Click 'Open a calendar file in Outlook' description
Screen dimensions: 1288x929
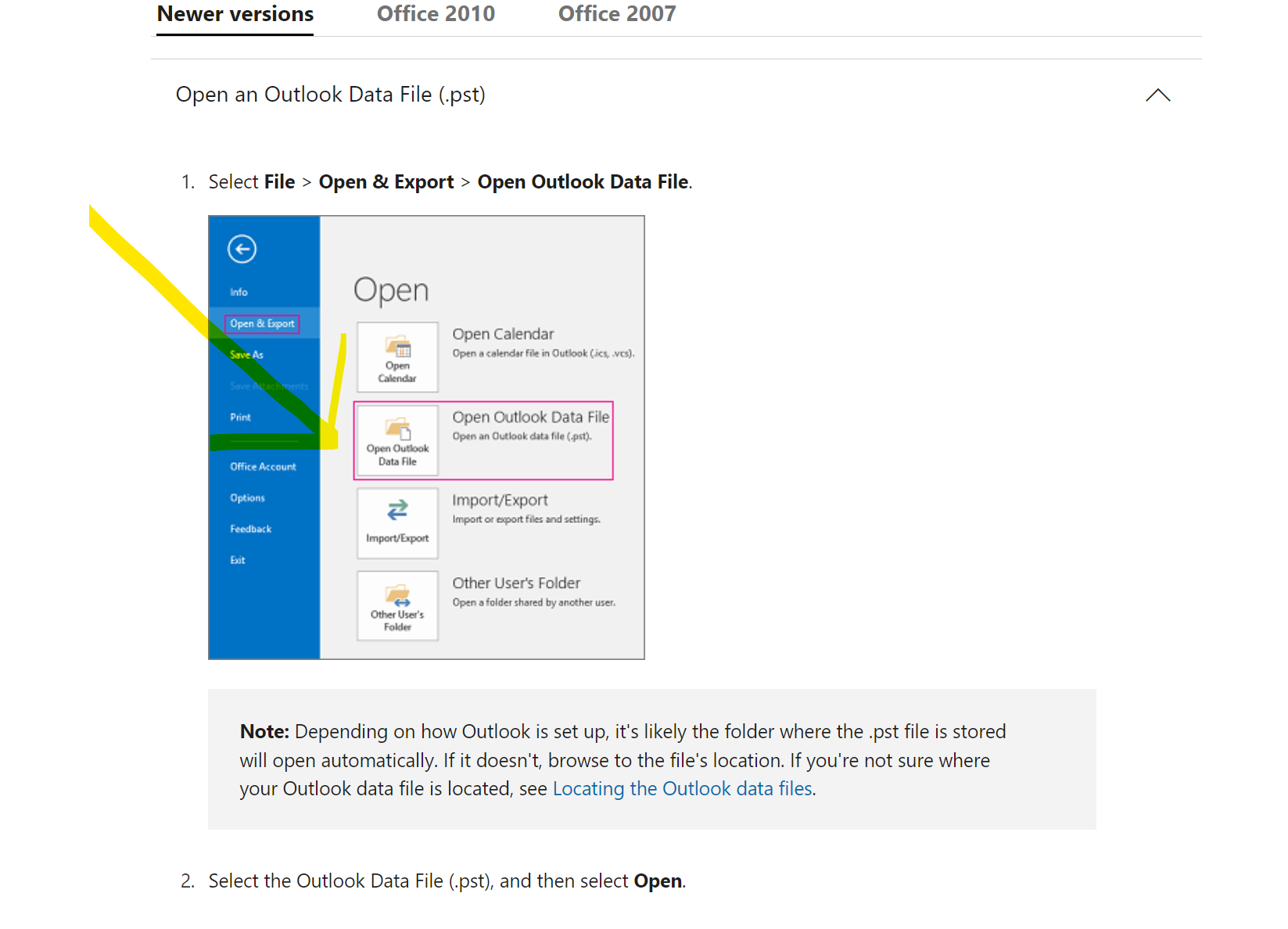(544, 353)
